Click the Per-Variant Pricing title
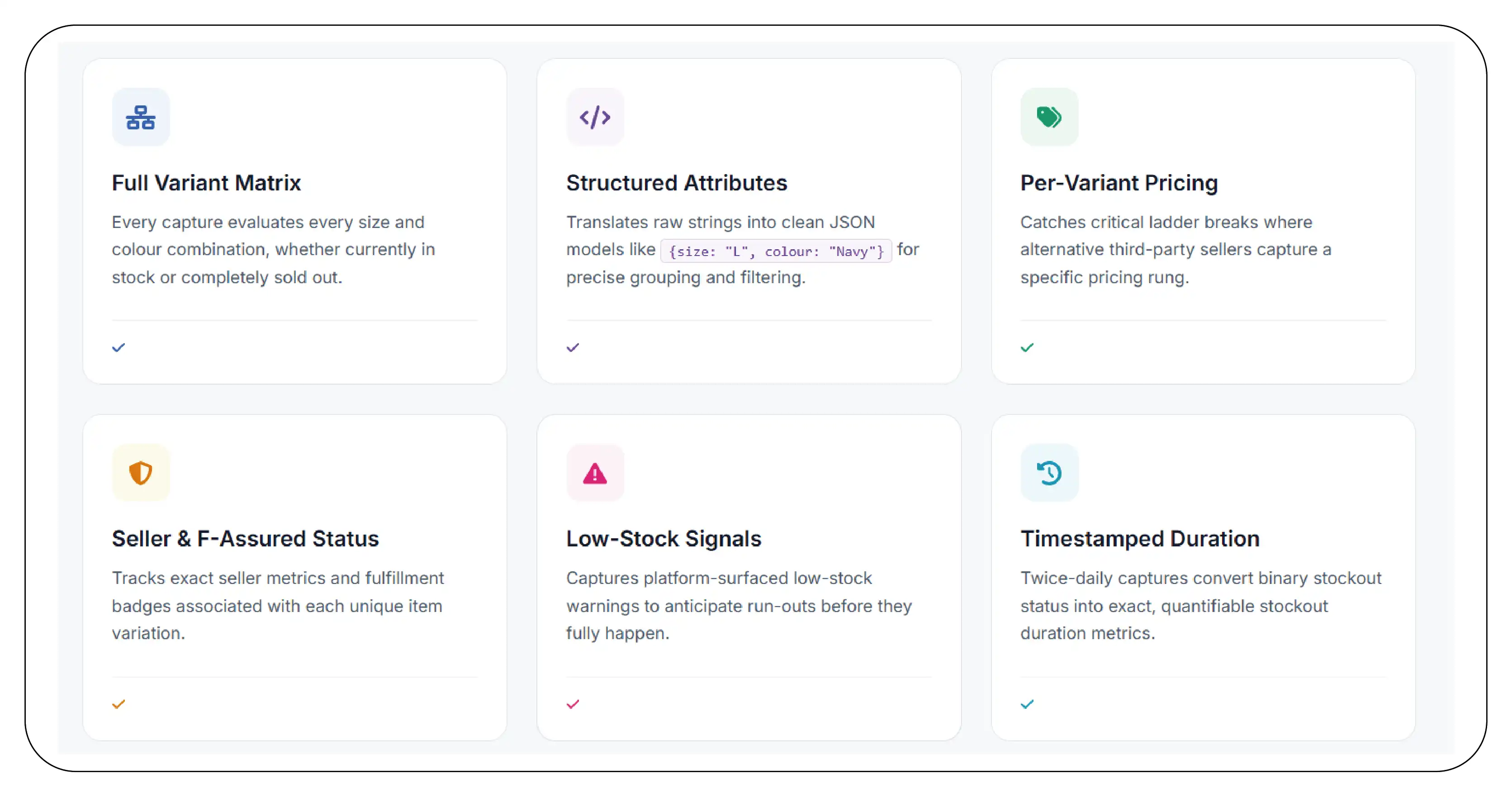This screenshot has width=1512, height=797. 1119,183
